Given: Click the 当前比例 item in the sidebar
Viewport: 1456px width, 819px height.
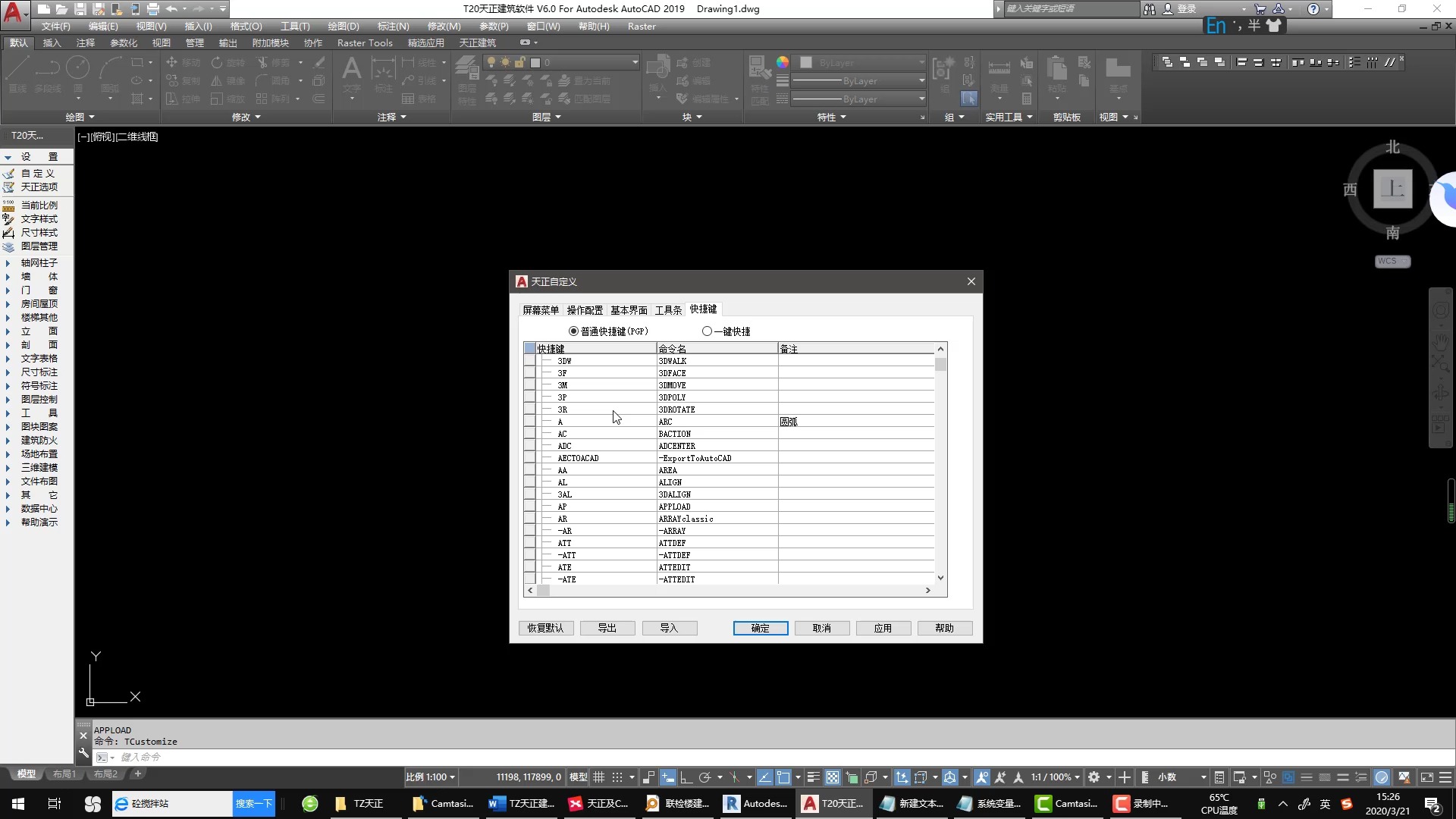Looking at the screenshot, I should click(x=39, y=206).
